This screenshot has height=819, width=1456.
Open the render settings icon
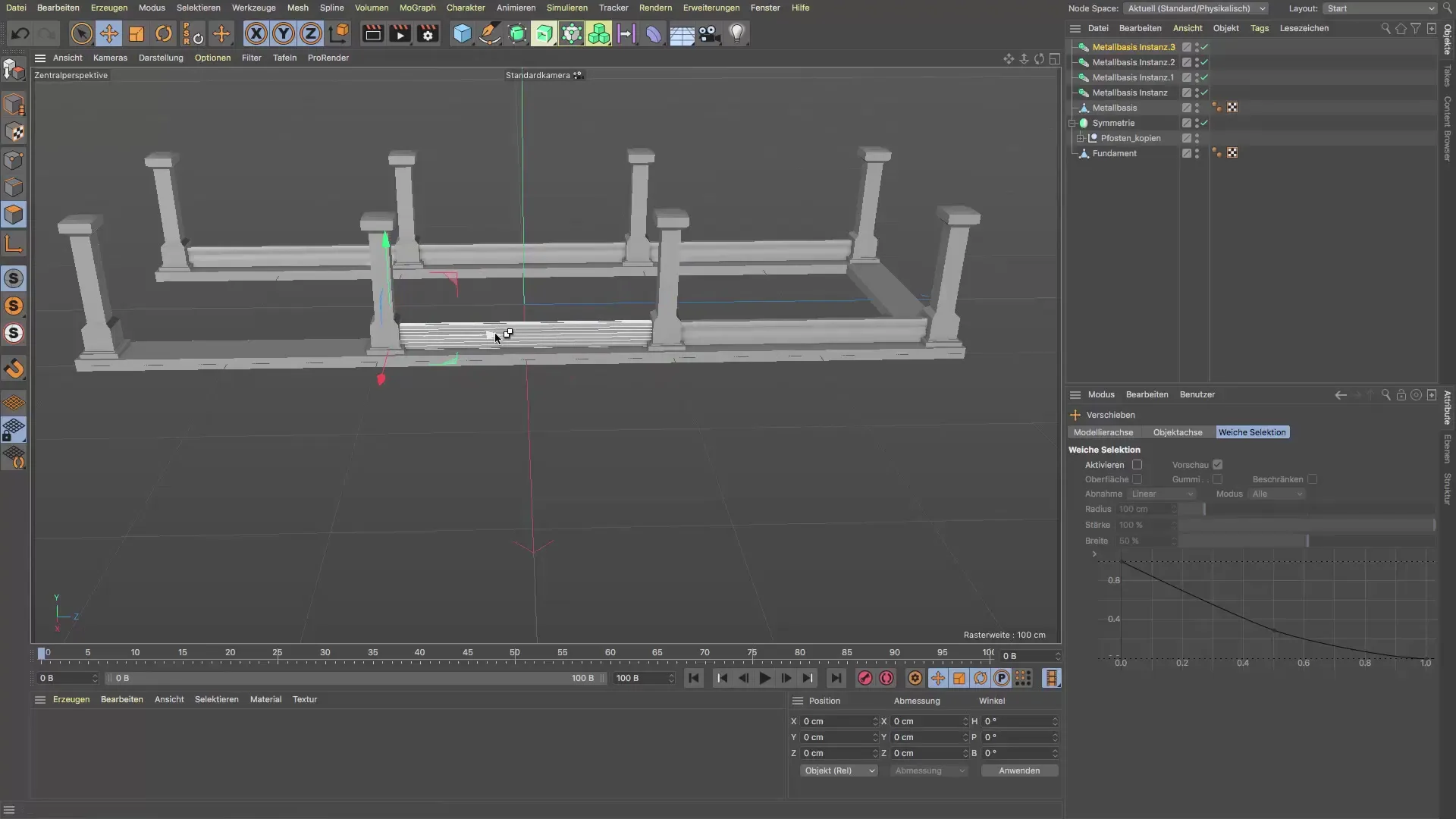(428, 33)
